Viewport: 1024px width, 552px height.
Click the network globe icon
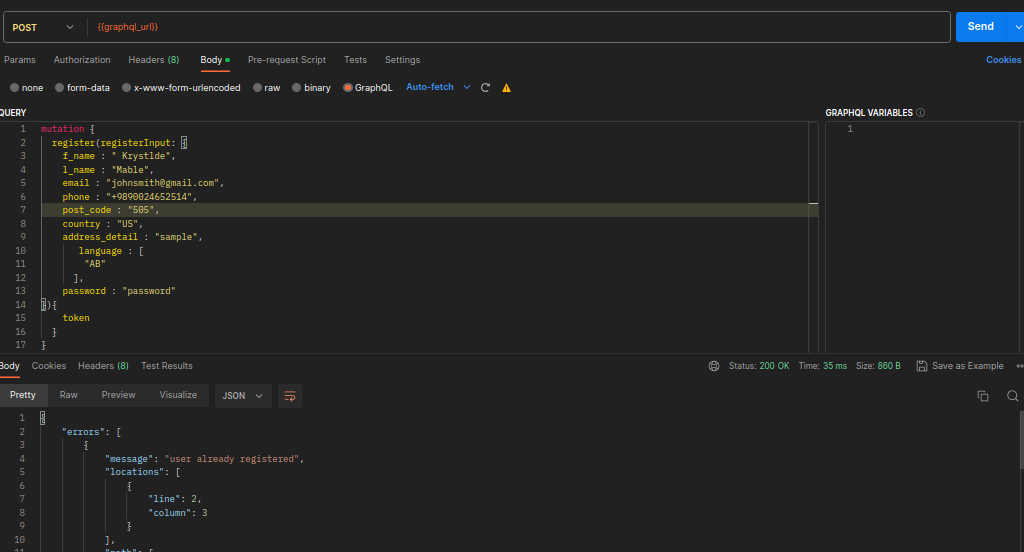(x=714, y=366)
